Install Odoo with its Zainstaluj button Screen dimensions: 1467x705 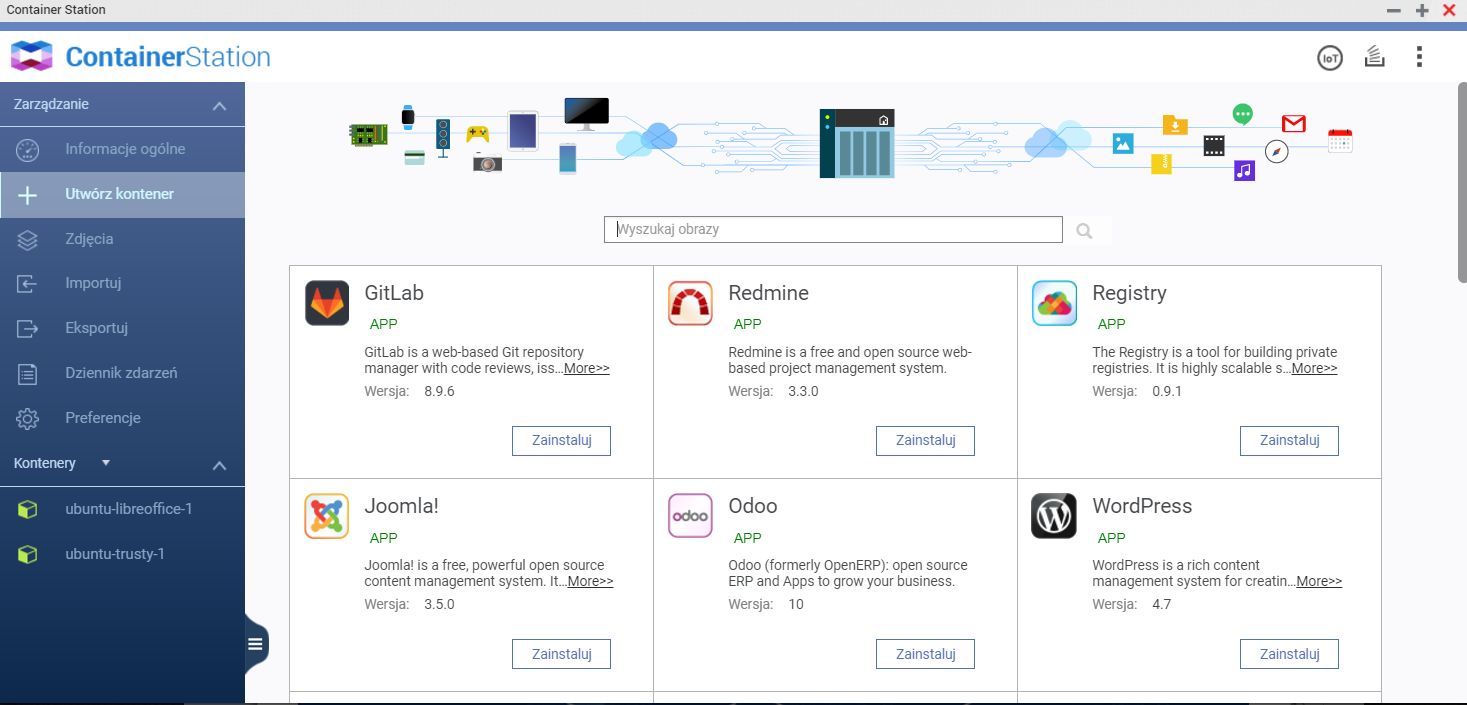925,654
